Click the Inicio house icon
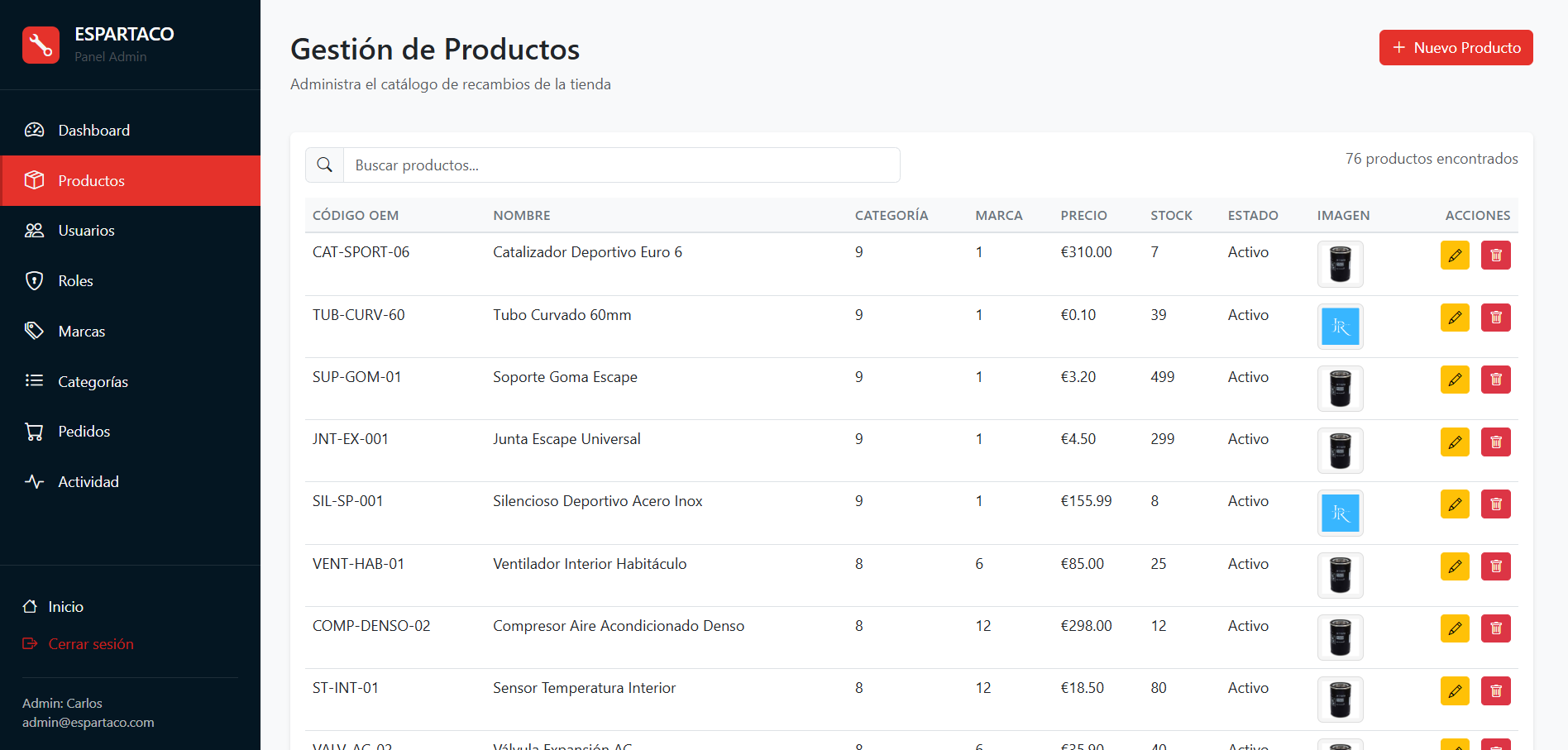 [x=30, y=606]
